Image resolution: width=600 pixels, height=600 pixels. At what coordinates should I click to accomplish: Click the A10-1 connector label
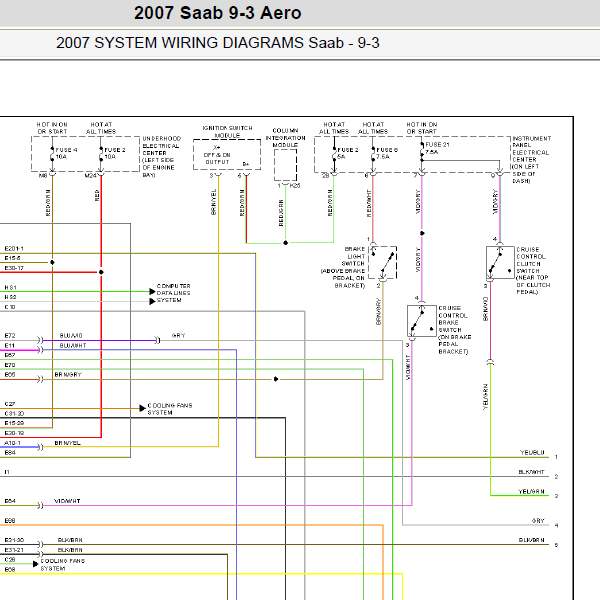coord(12,443)
